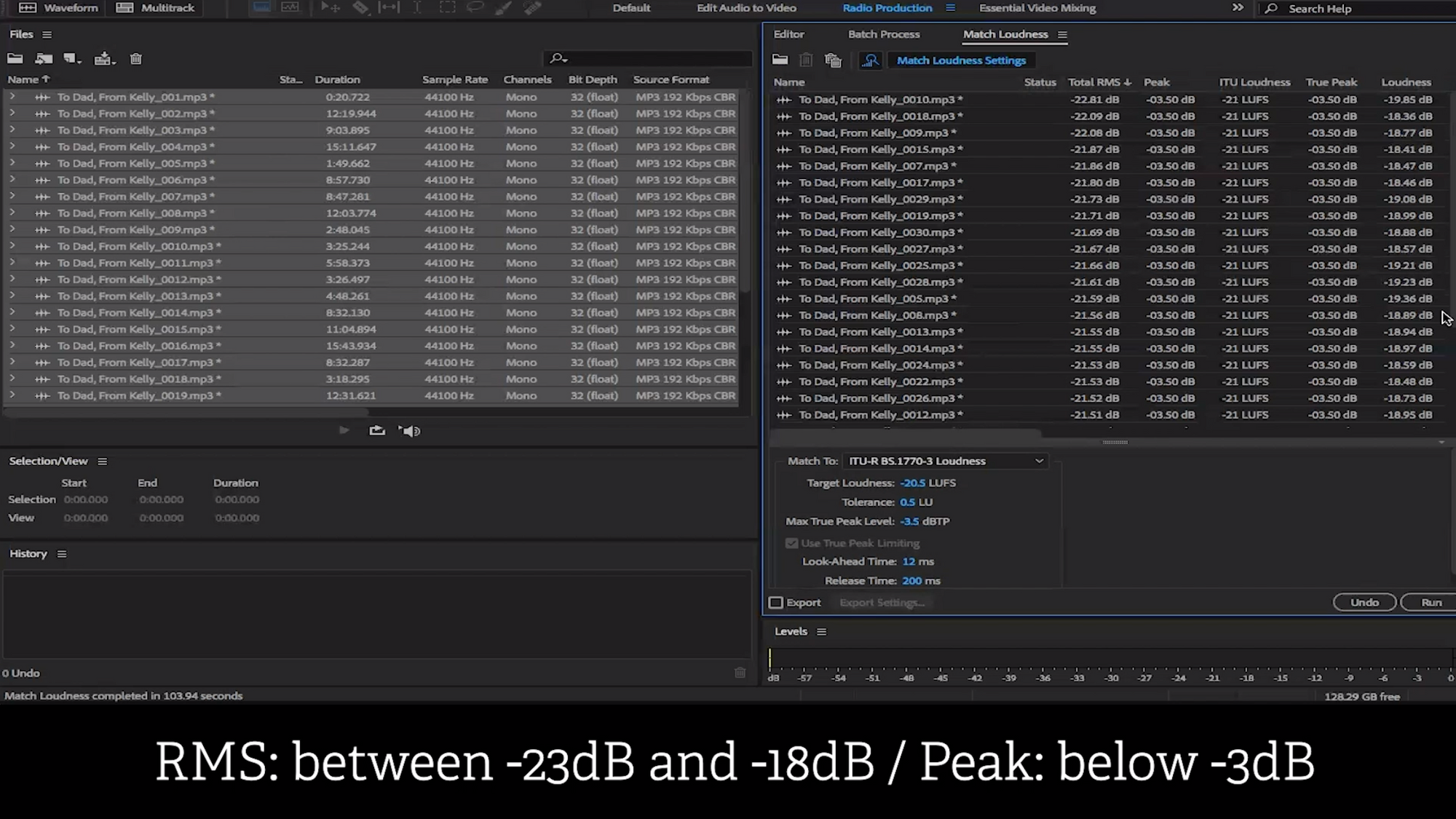Select the Lasso Selection tool
Image resolution: width=1456 pixels, height=819 pixels.
tap(475, 7)
